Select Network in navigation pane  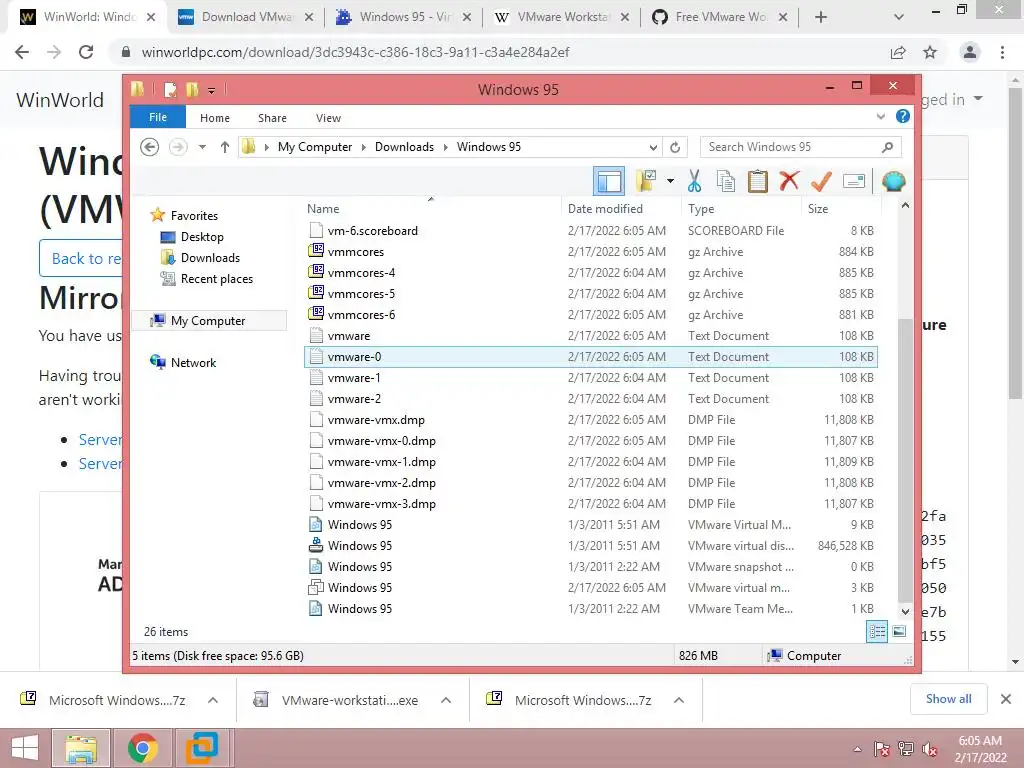[193, 362]
